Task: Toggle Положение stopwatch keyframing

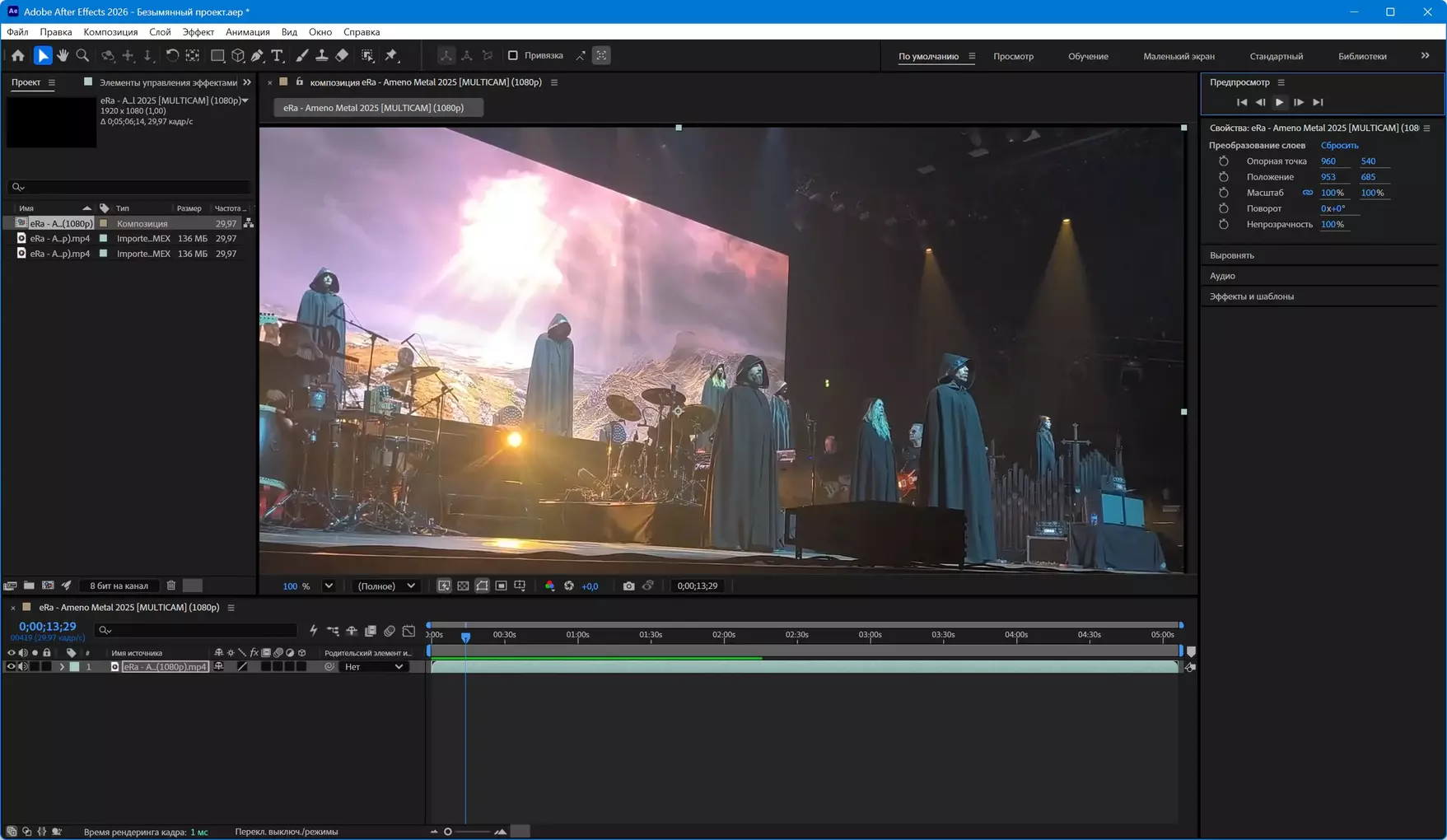Action: click(x=1223, y=177)
